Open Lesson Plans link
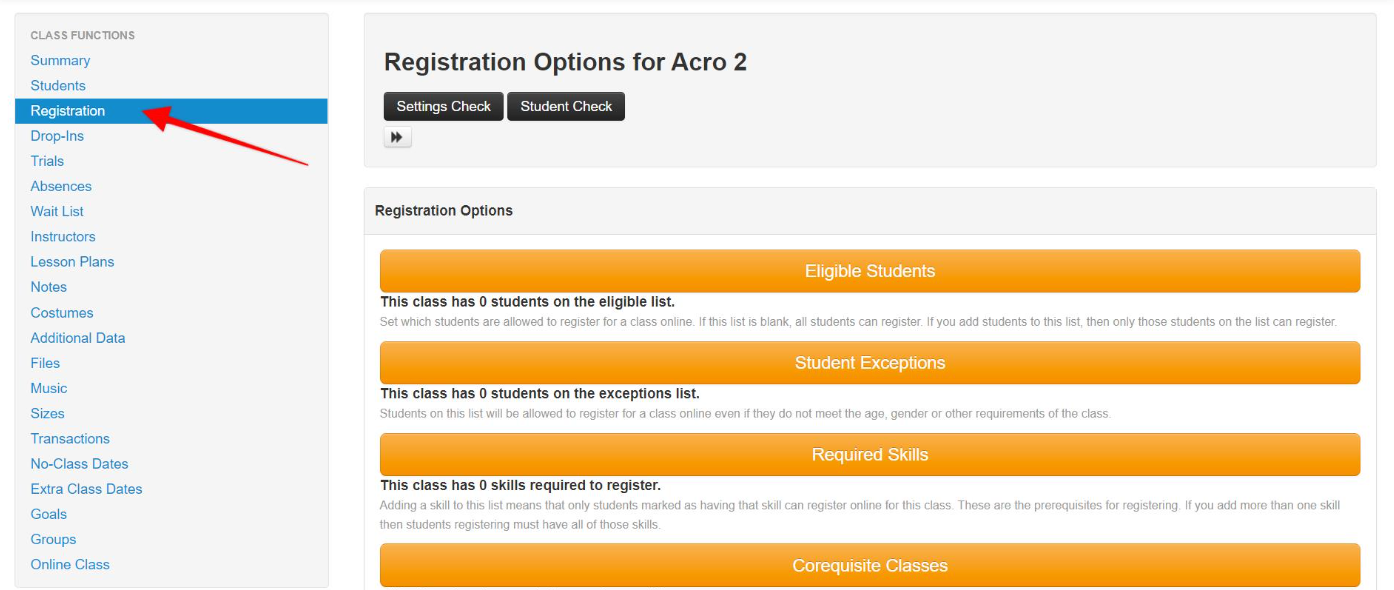The image size is (1394, 590). pos(72,262)
